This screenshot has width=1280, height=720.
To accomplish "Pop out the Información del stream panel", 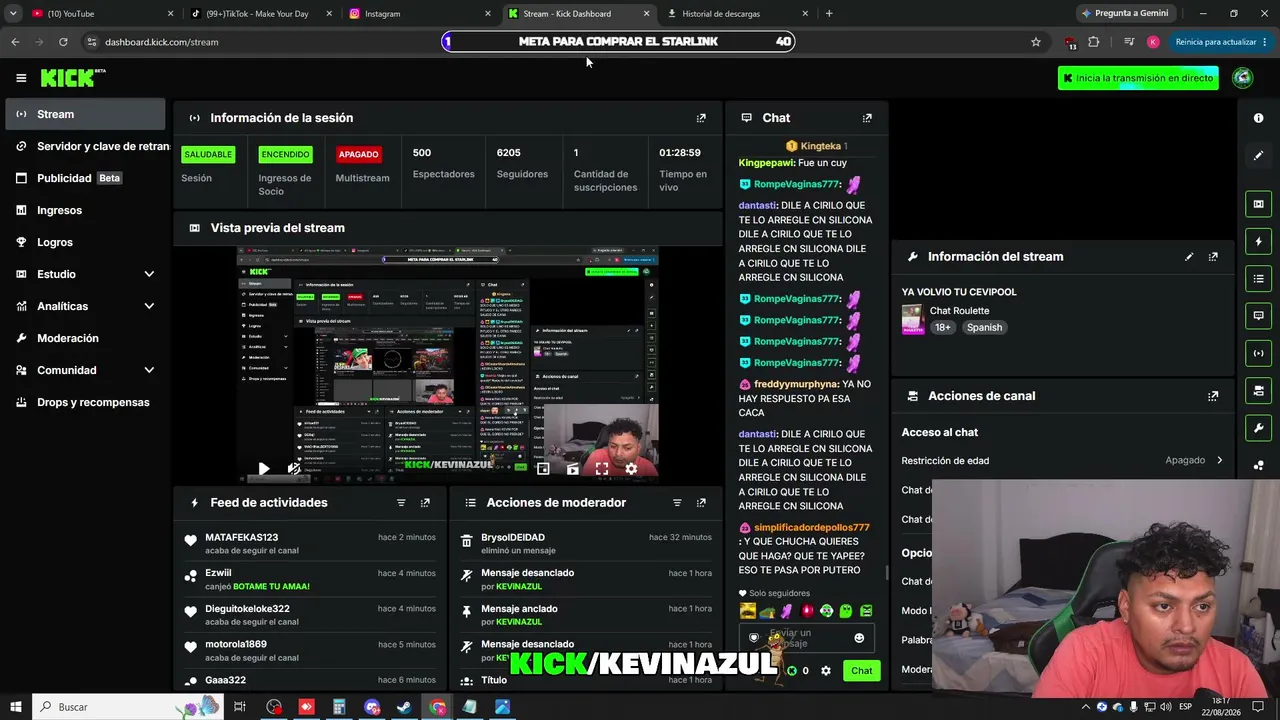I will [1213, 257].
